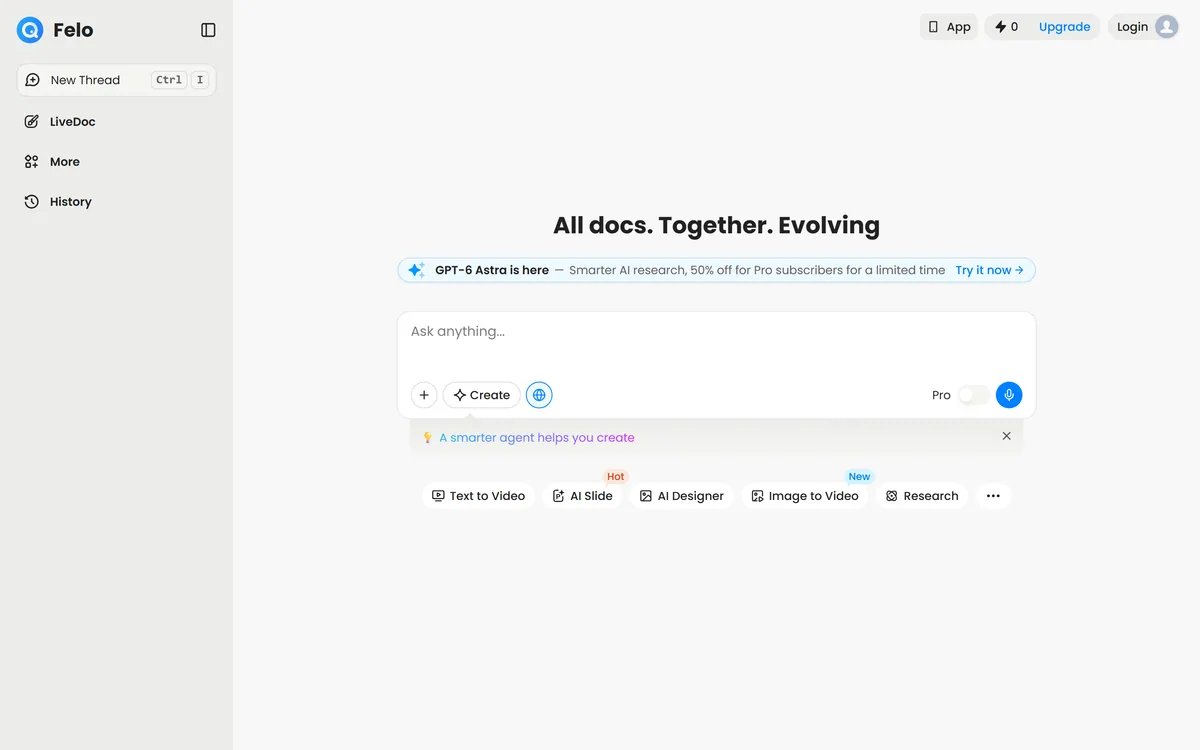Click the microphone voice input button
The image size is (1200, 750).
pos(1009,395)
